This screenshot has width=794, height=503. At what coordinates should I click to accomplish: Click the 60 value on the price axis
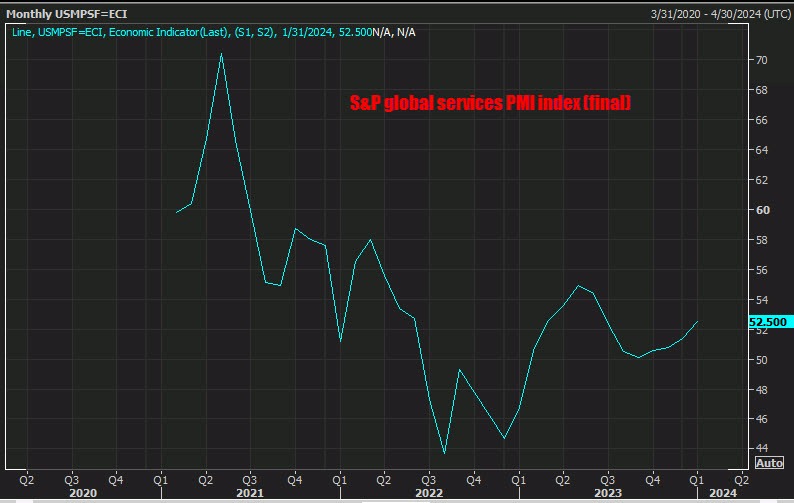click(762, 210)
